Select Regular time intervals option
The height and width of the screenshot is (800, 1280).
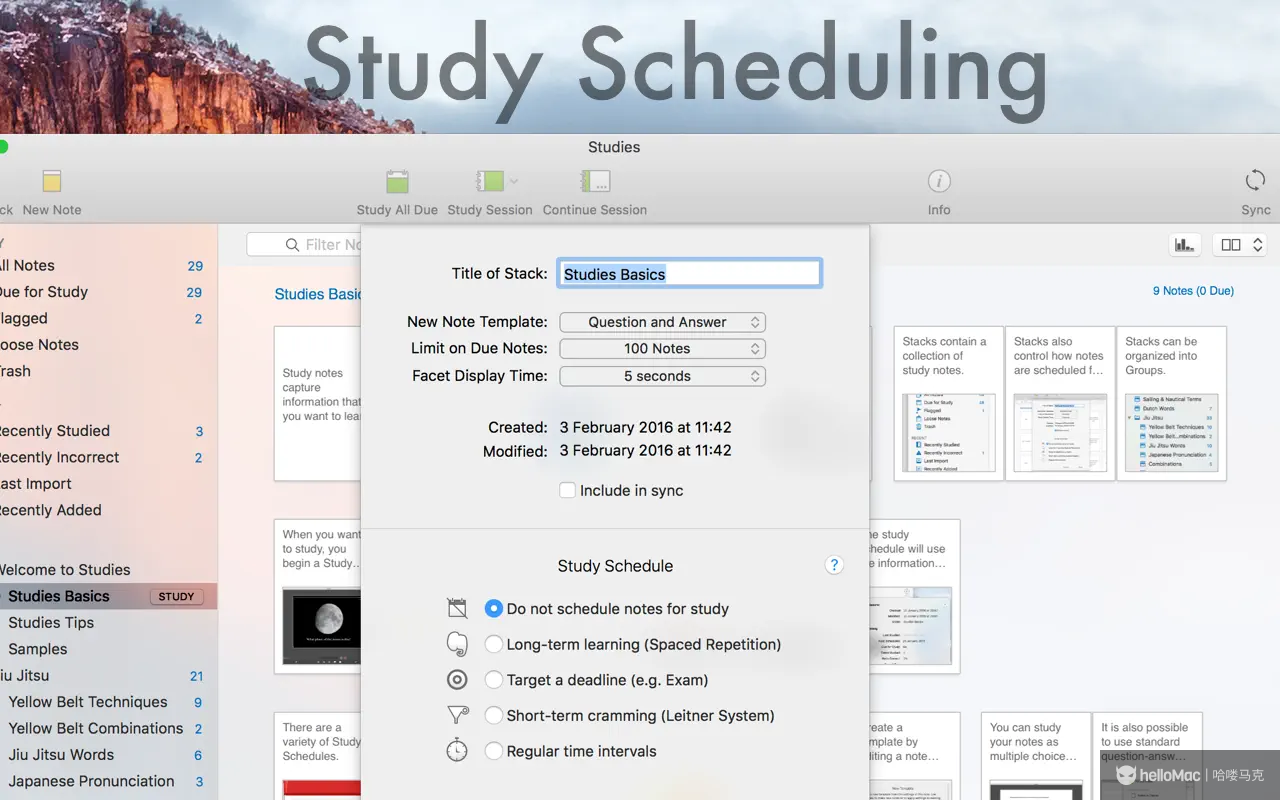(493, 751)
